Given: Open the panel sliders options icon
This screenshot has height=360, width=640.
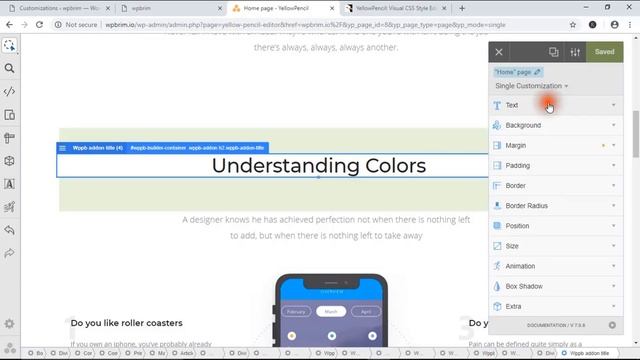Looking at the screenshot, I should click(x=575, y=52).
